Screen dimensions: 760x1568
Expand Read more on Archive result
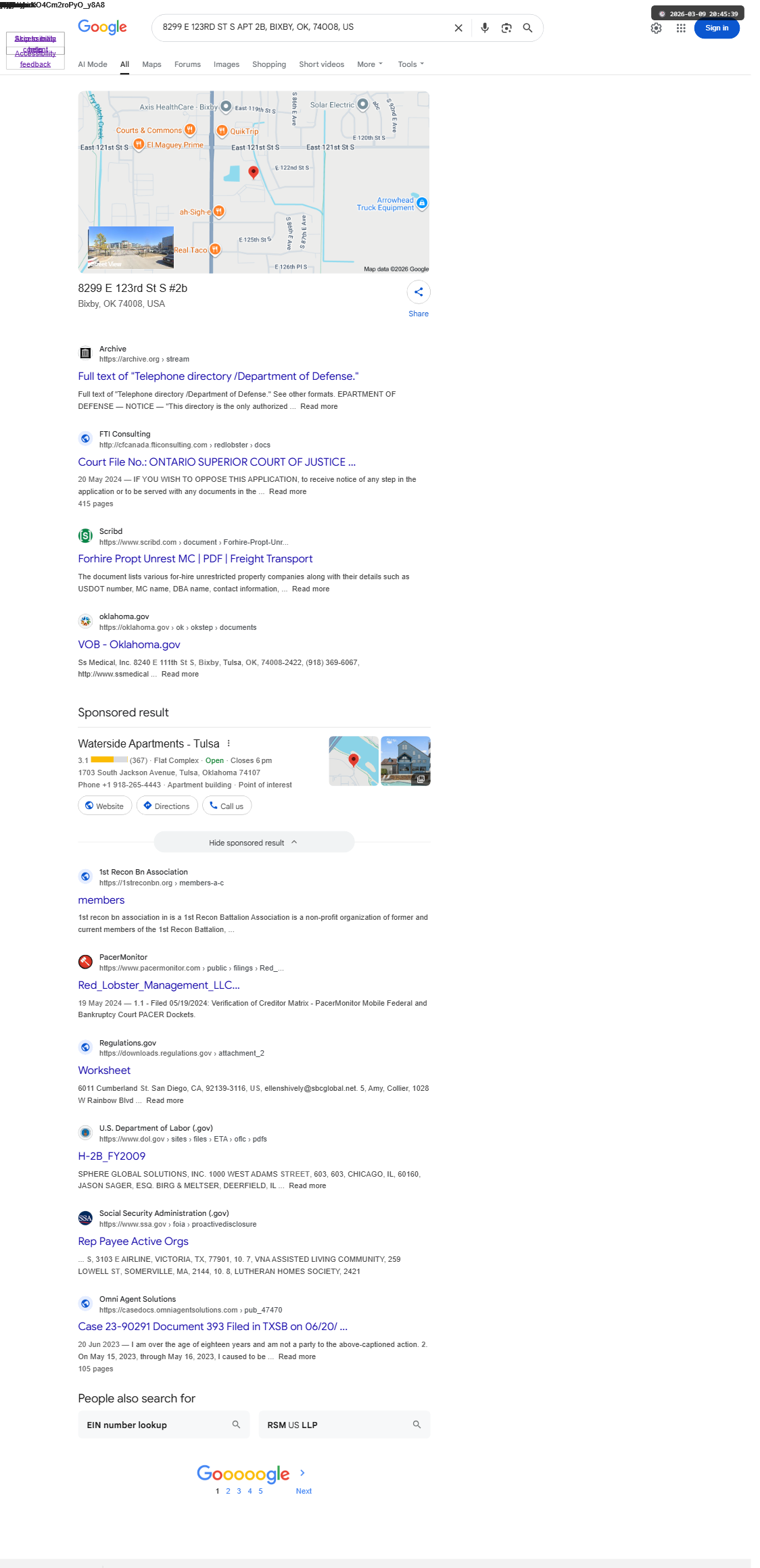(319, 406)
